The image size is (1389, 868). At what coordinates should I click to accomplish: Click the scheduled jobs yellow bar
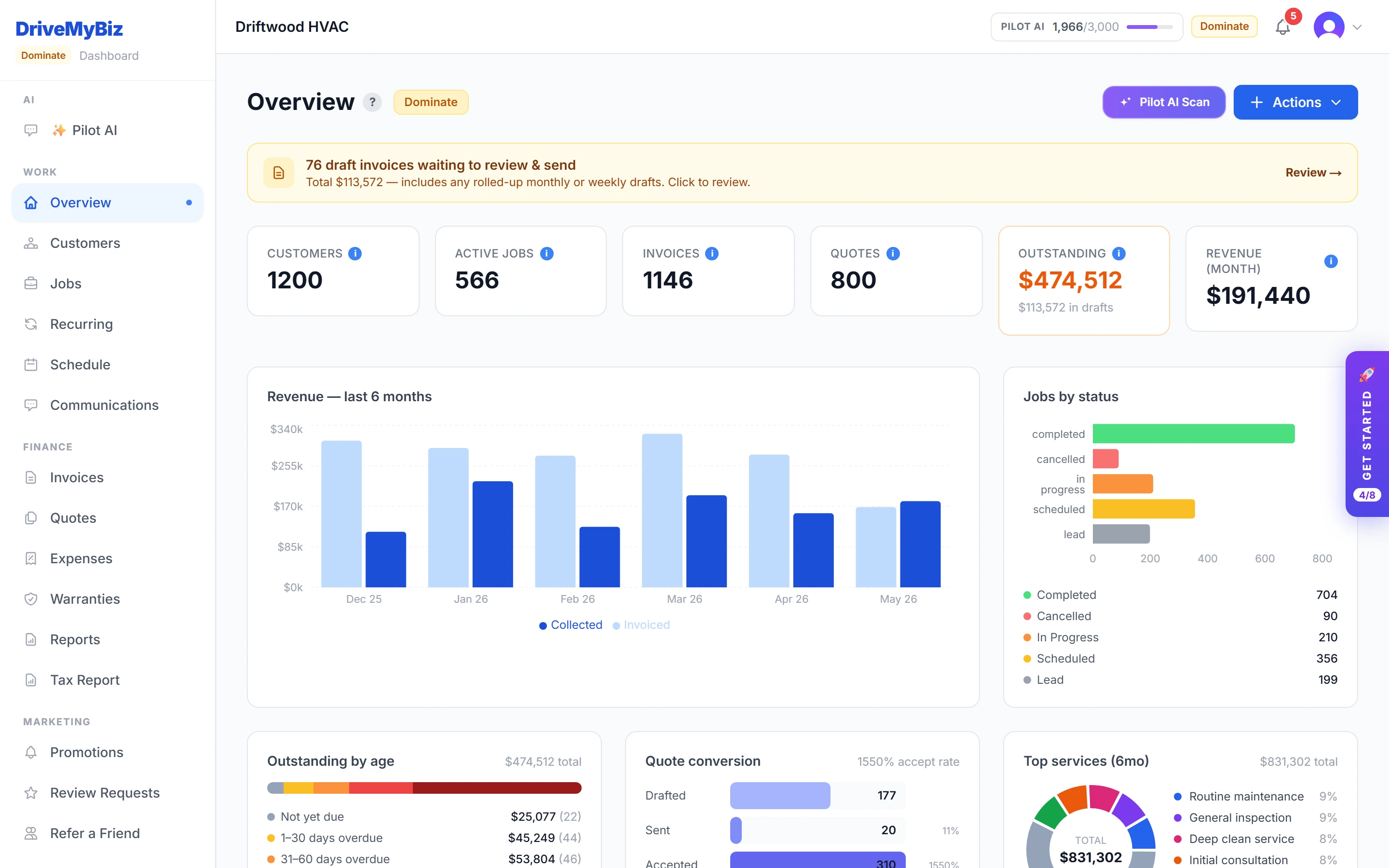[1144, 509]
